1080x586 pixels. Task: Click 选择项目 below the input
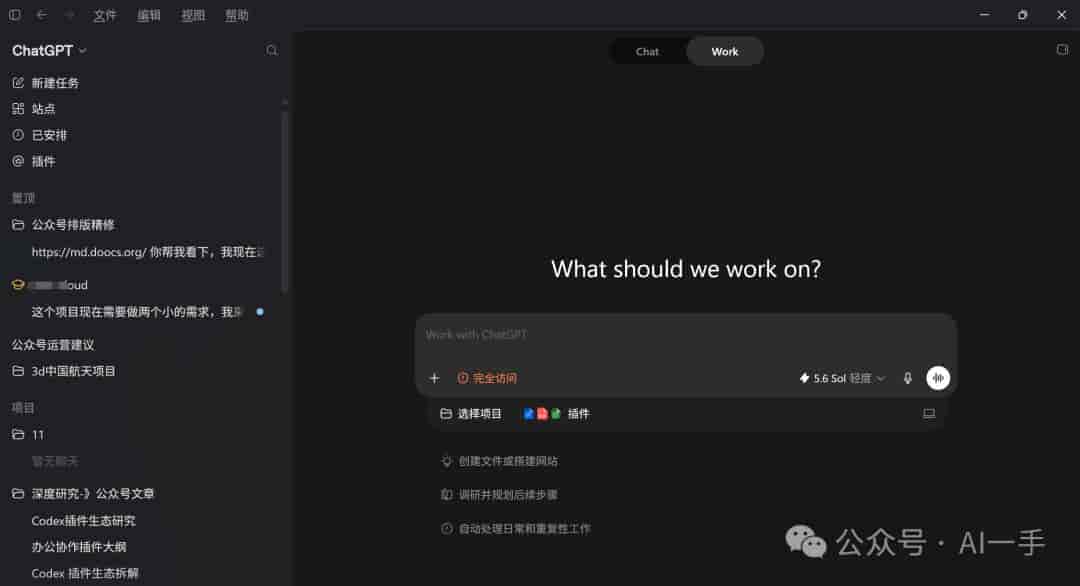point(470,414)
